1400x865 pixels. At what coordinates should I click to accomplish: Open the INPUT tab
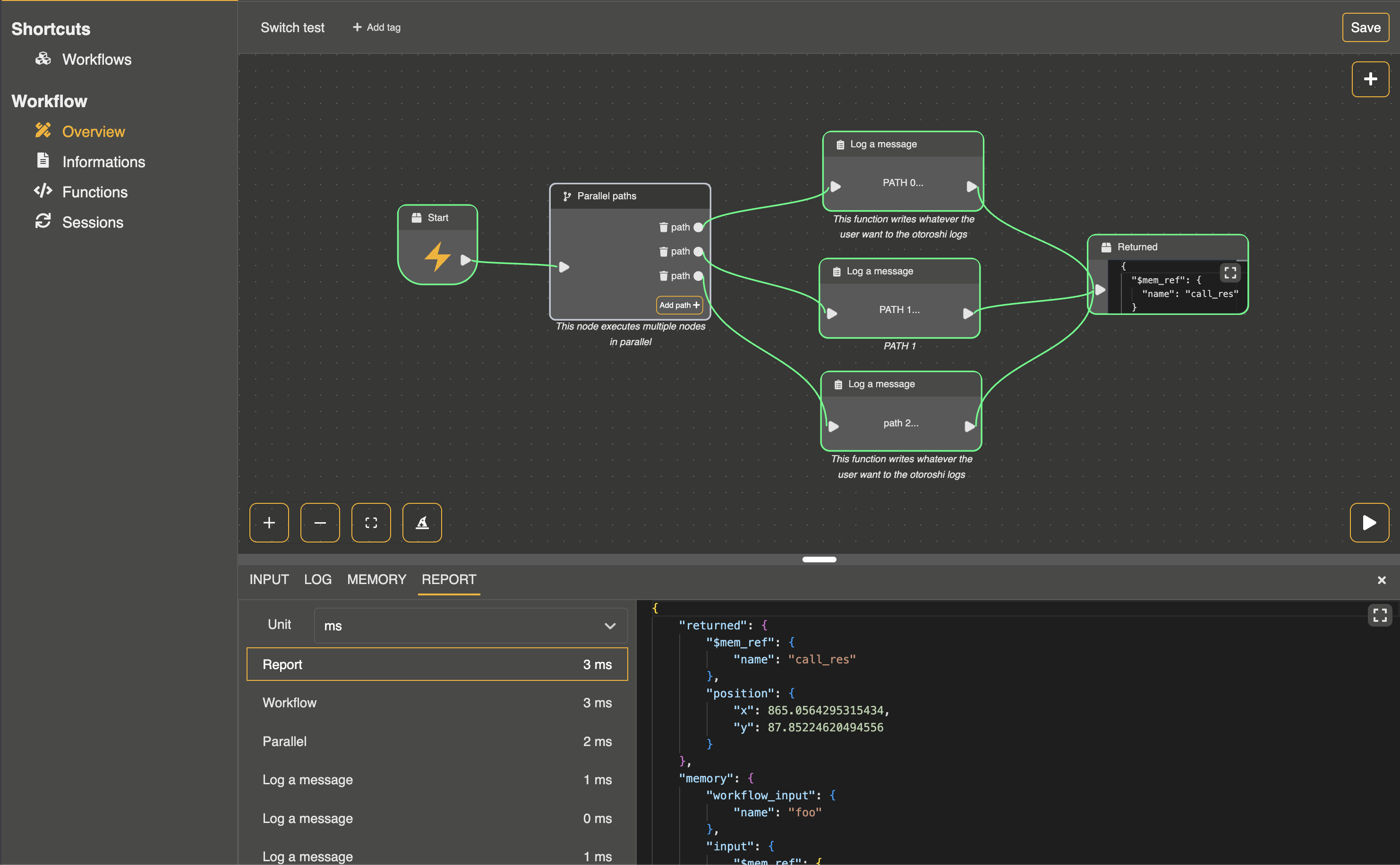click(x=269, y=579)
